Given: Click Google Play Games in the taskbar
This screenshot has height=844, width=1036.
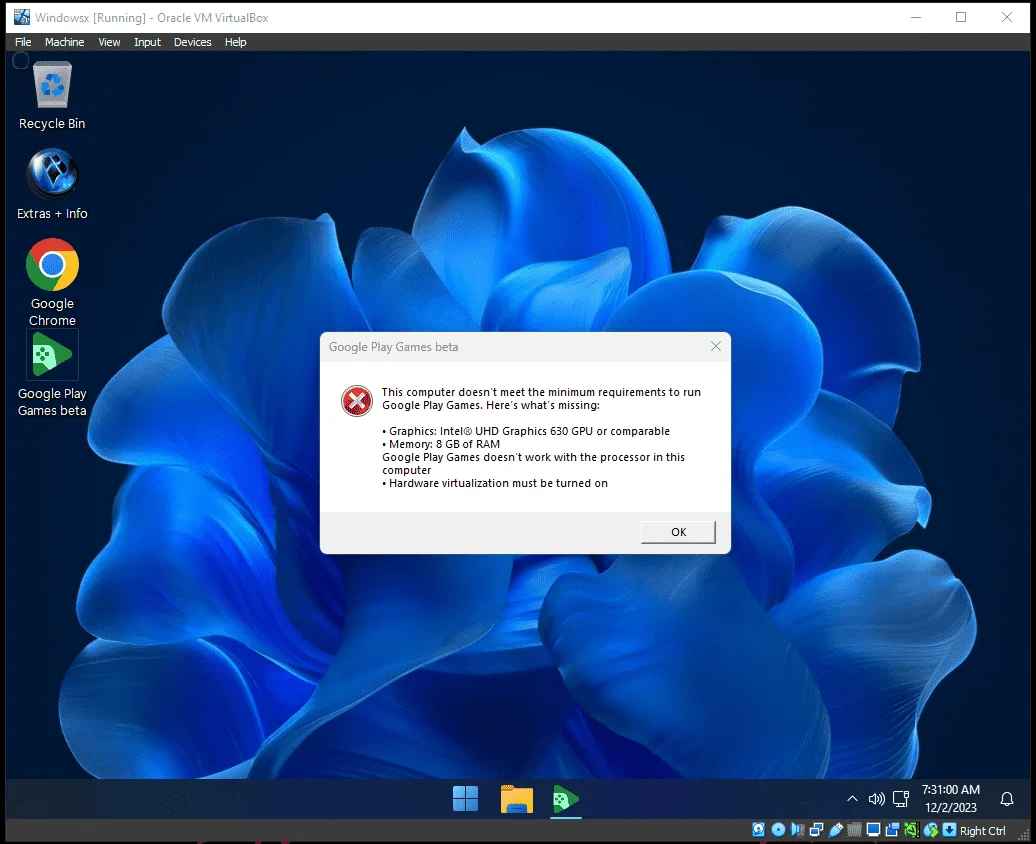Looking at the screenshot, I should click(566, 798).
